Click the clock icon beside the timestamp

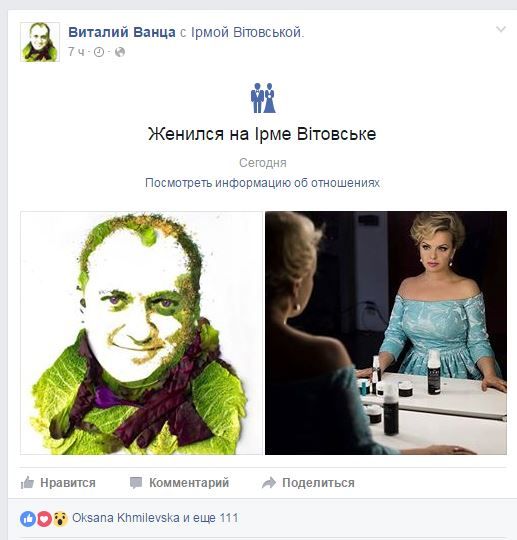tap(99, 52)
